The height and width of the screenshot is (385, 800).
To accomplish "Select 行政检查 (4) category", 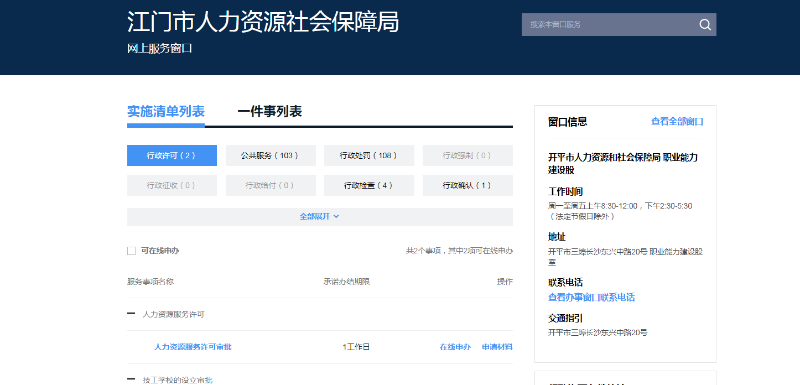I will [369, 186].
